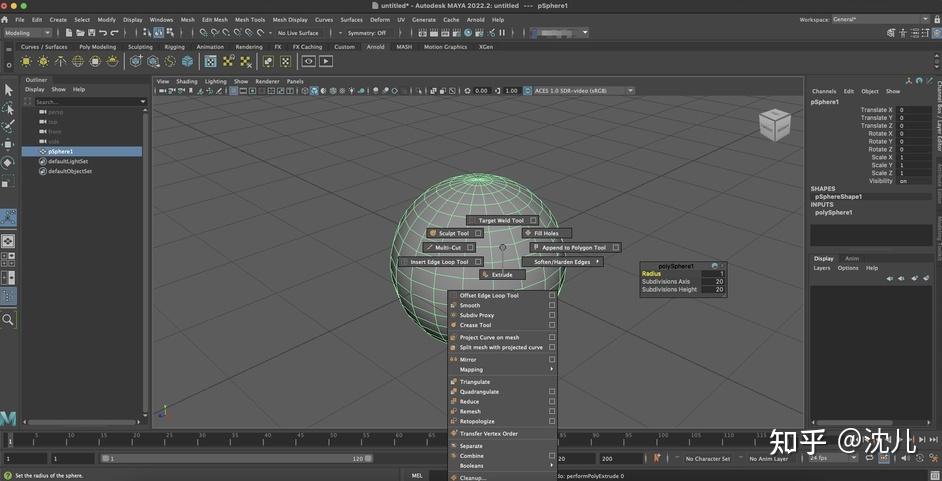Open the Mirror option box

tap(552, 360)
